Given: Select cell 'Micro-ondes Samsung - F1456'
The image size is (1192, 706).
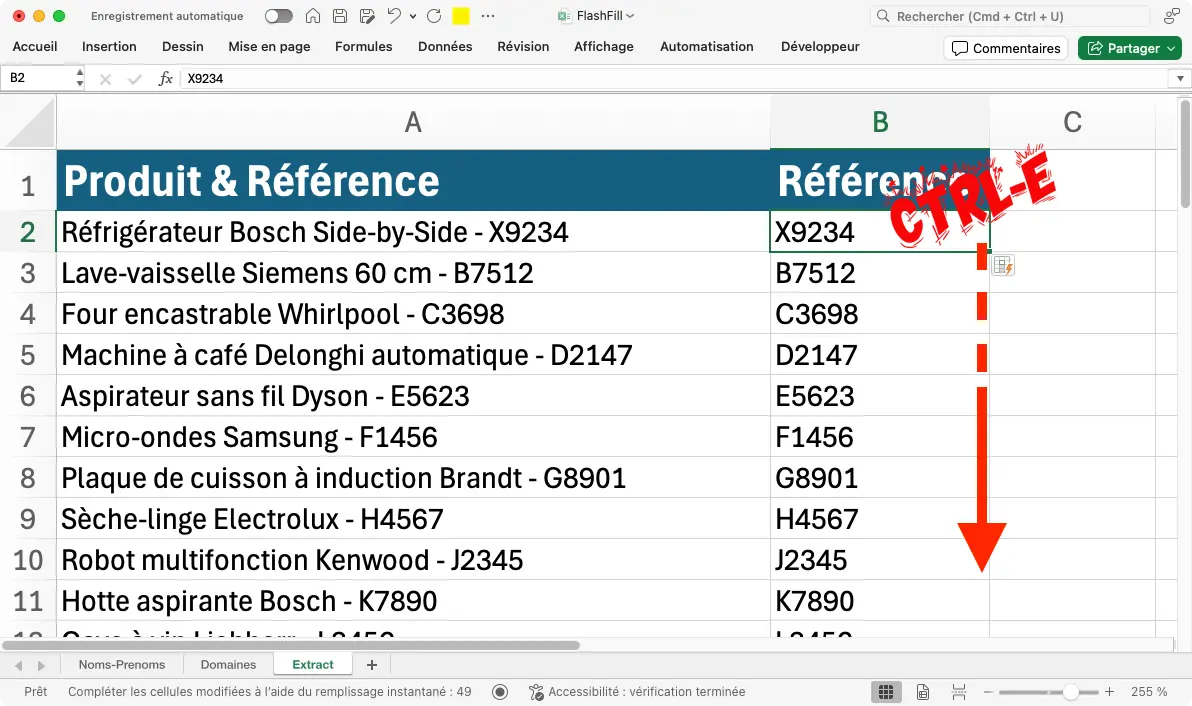Looking at the screenshot, I should 413,437.
